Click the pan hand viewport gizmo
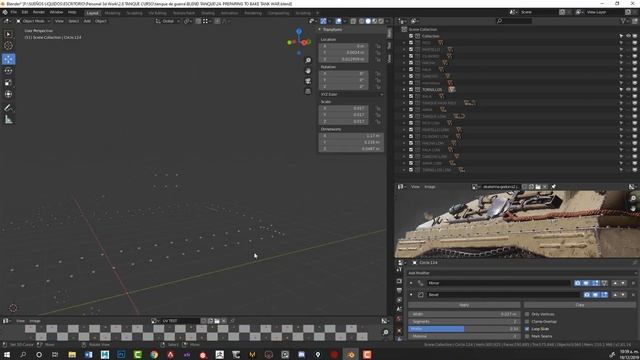 [308, 71]
